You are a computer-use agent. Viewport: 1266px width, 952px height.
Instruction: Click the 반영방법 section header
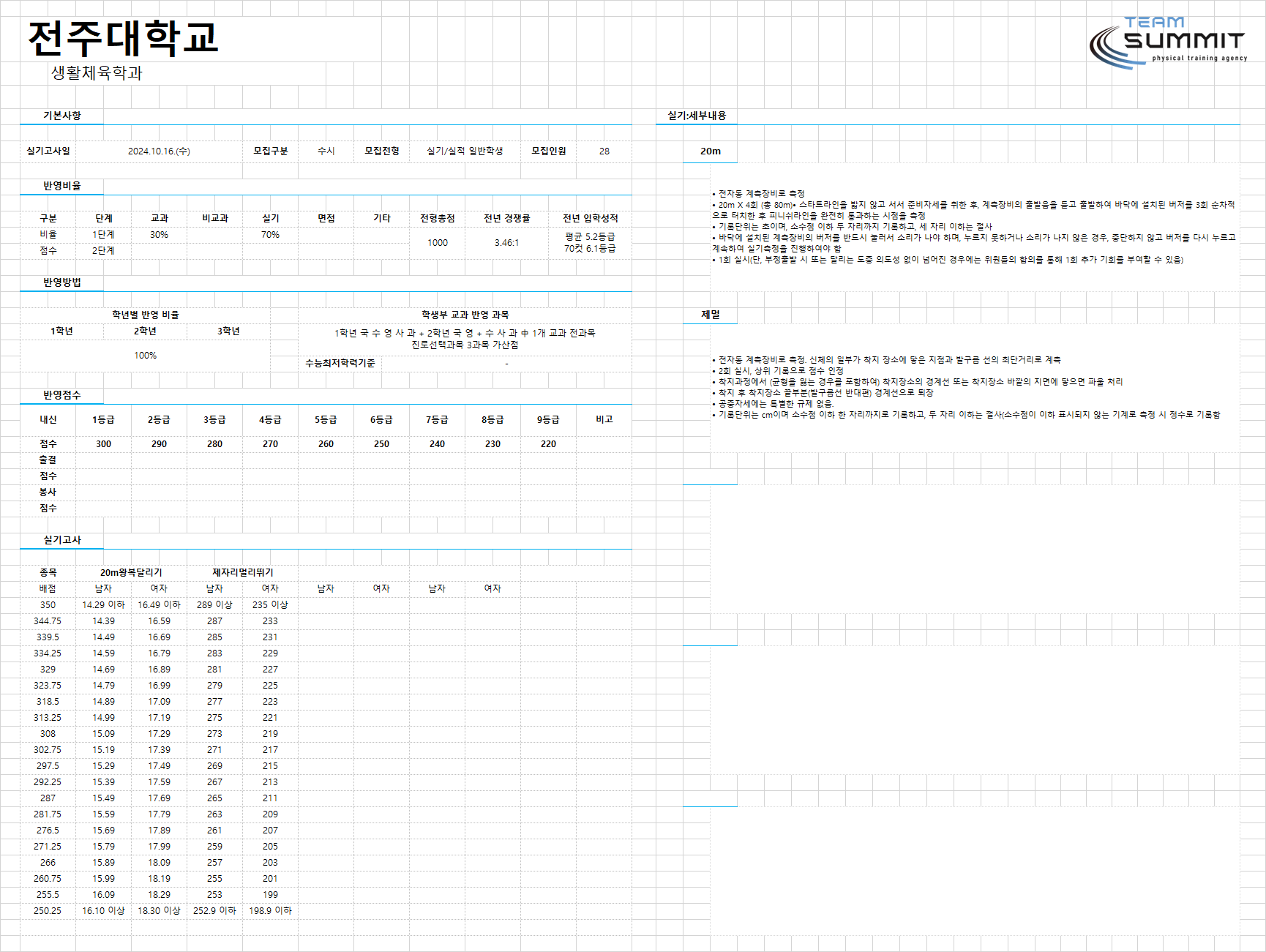click(x=62, y=282)
